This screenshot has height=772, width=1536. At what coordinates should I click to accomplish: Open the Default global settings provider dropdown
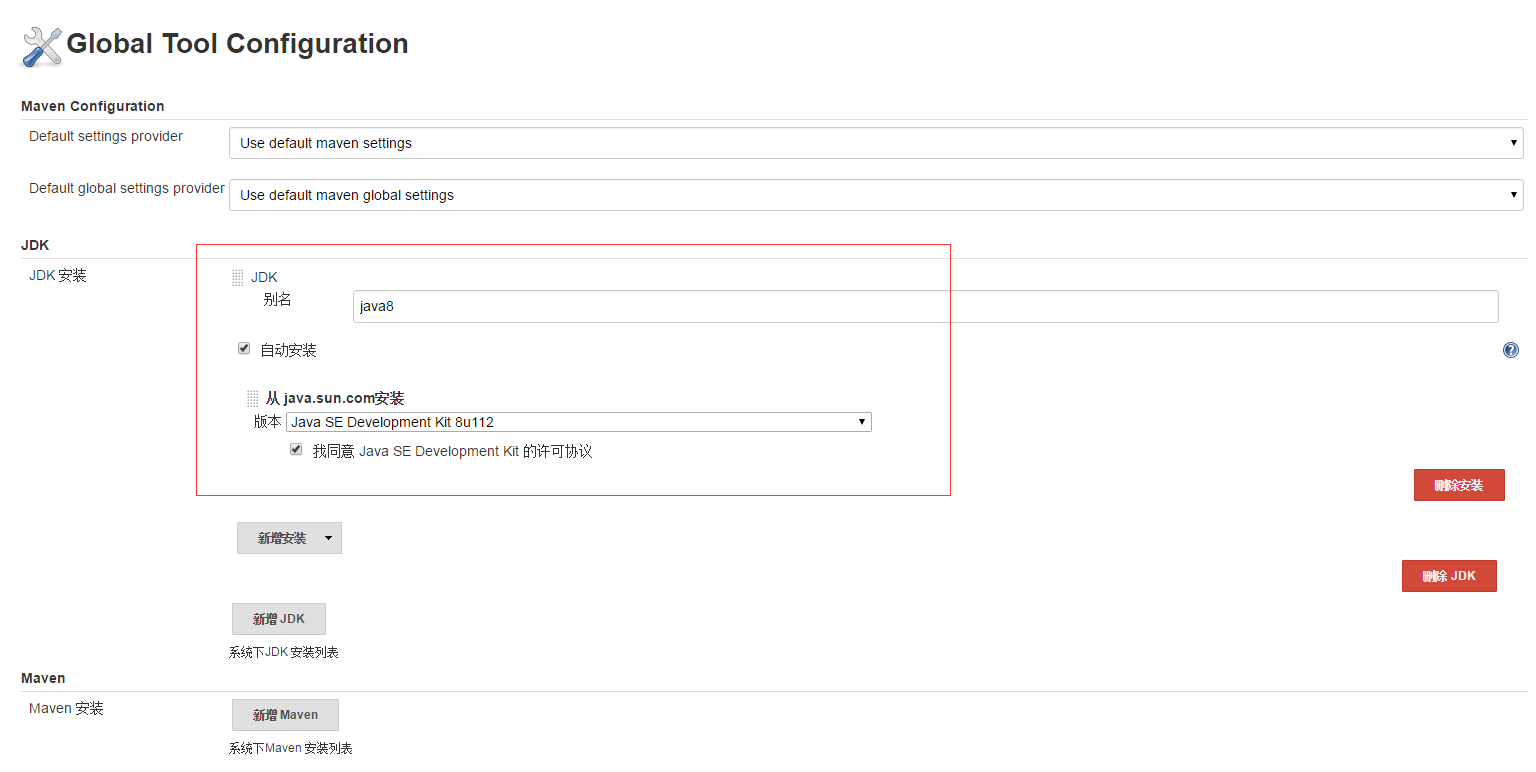[x=1513, y=195]
